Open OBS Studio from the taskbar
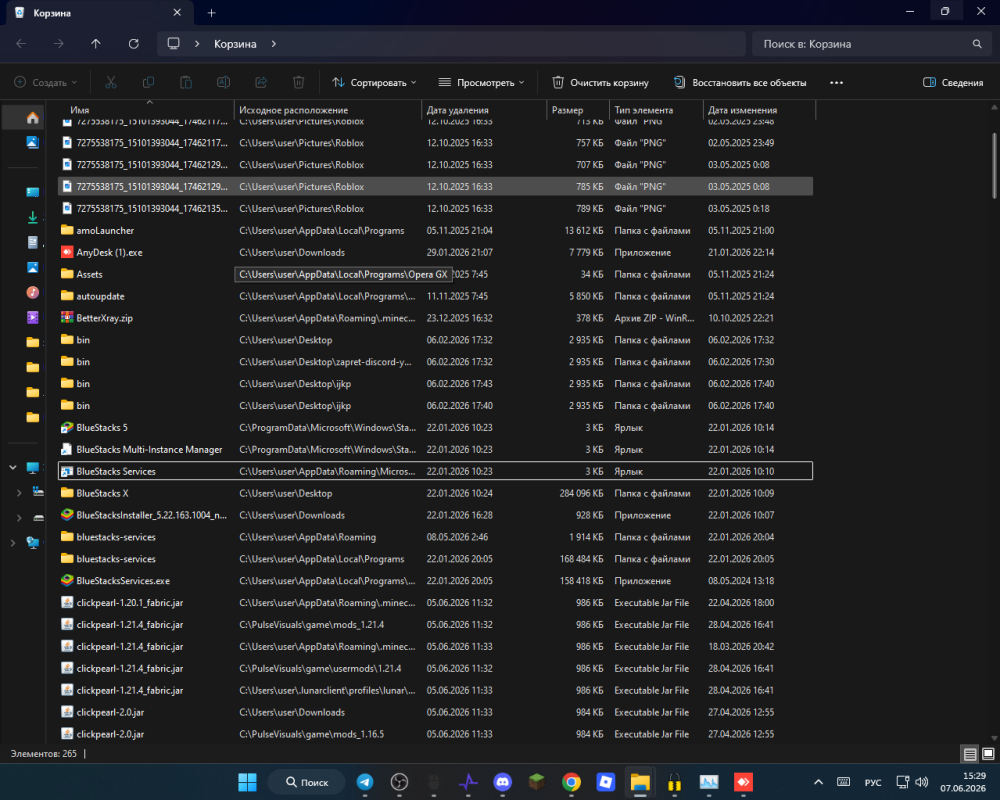Image resolution: width=1000 pixels, height=800 pixels. 399,781
